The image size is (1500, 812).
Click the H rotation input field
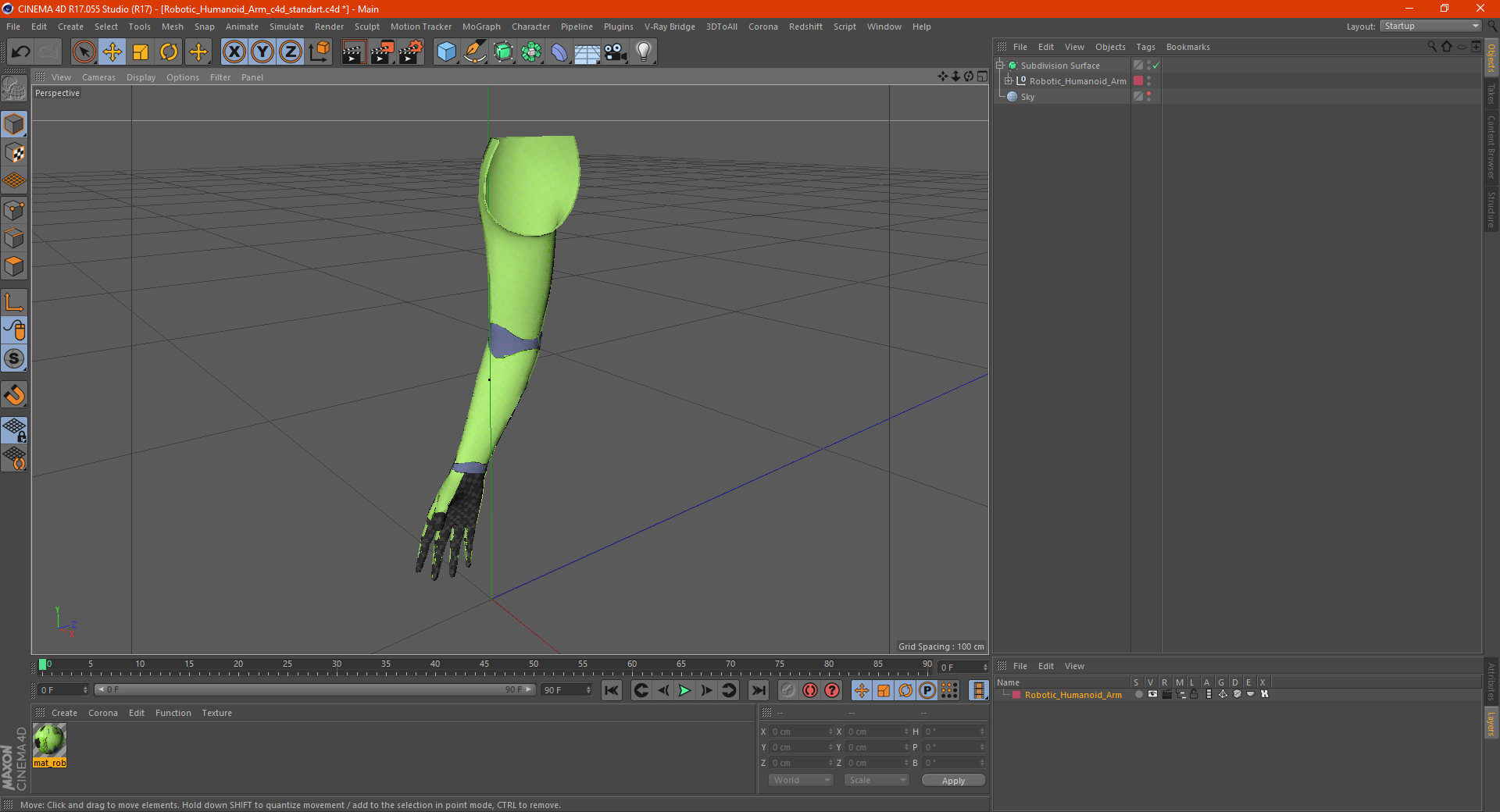point(955,732)
